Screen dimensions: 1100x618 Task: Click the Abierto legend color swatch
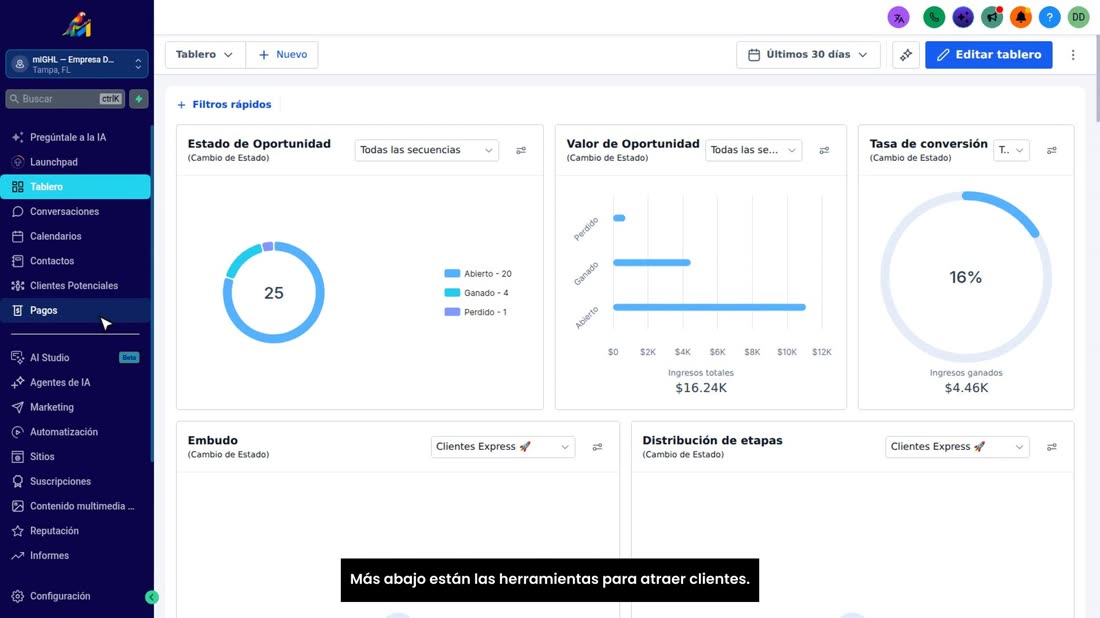tap(452, 274)
